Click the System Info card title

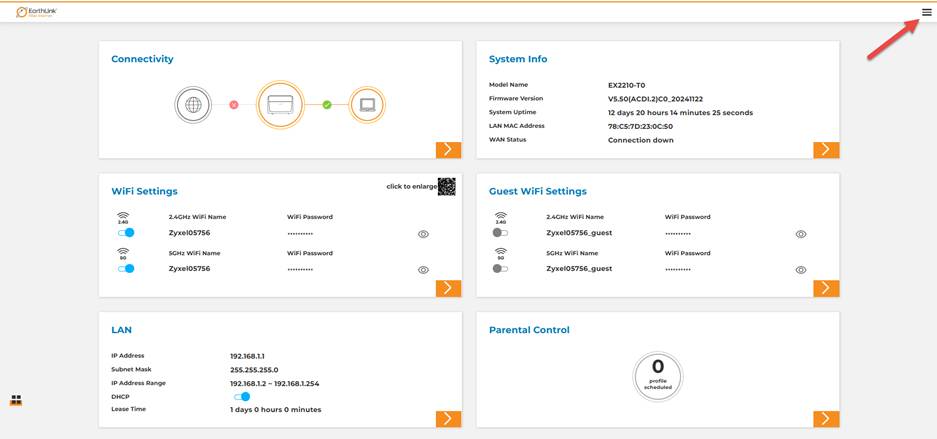click(518, 59)
